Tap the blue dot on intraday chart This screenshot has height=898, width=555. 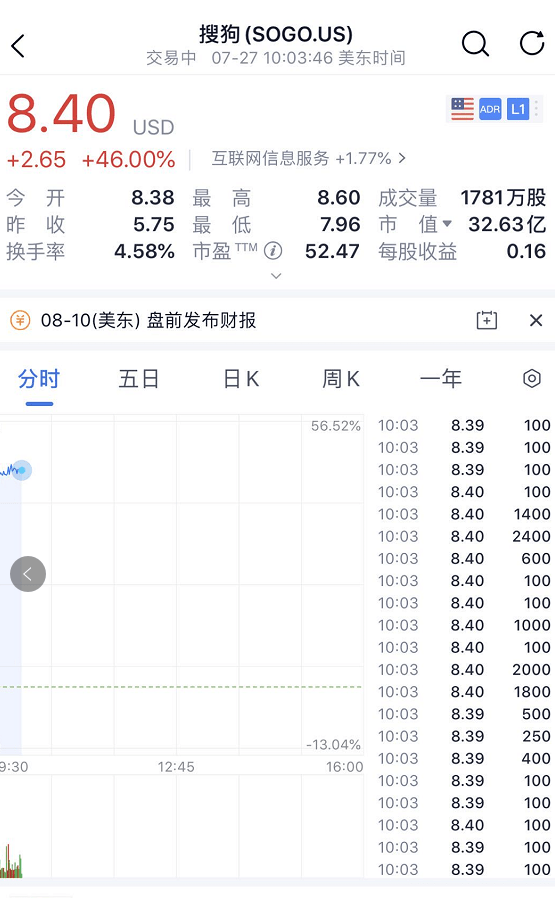[x=22, y=470]
